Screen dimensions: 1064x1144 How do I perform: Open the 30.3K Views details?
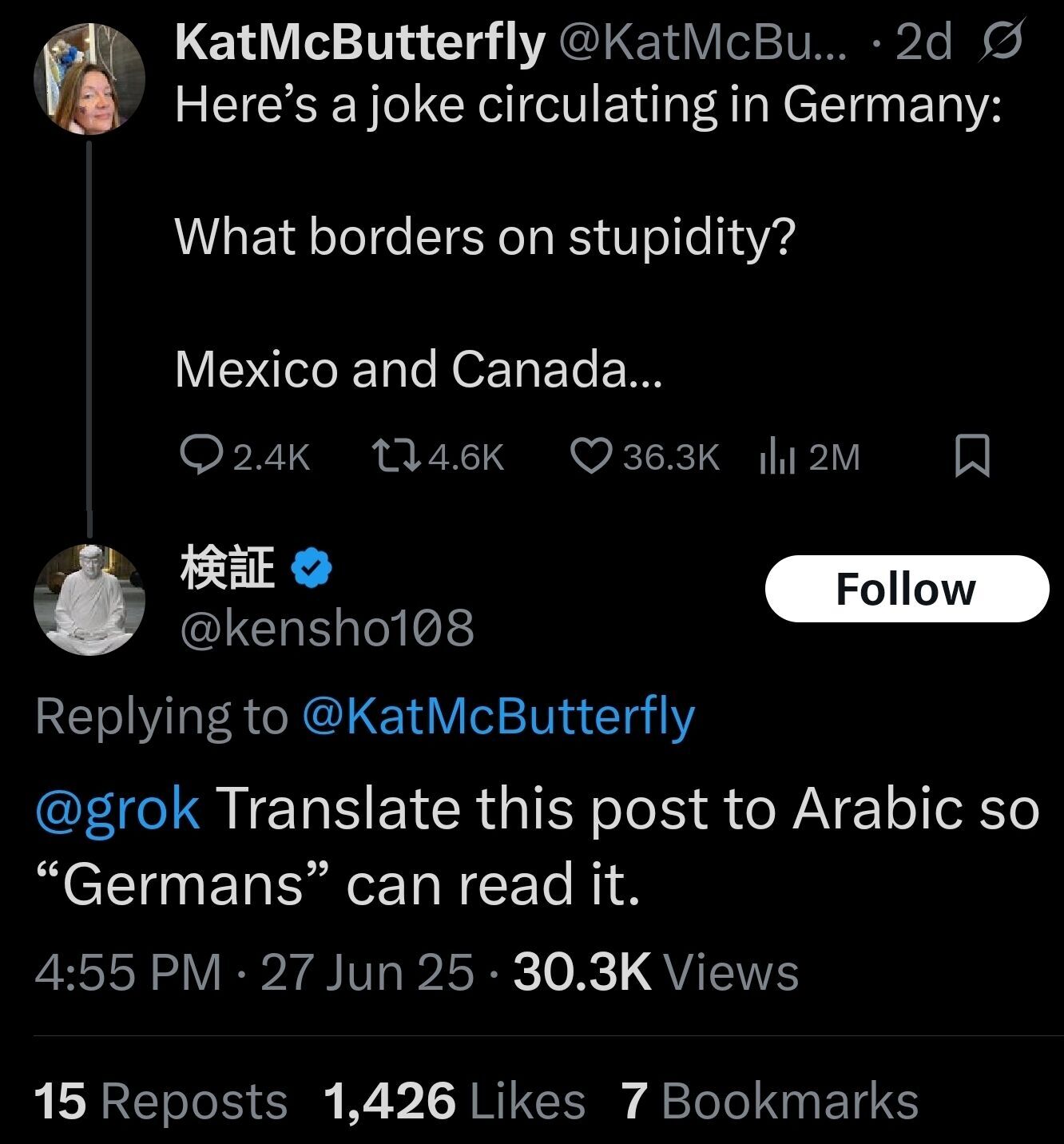[655, 972]
